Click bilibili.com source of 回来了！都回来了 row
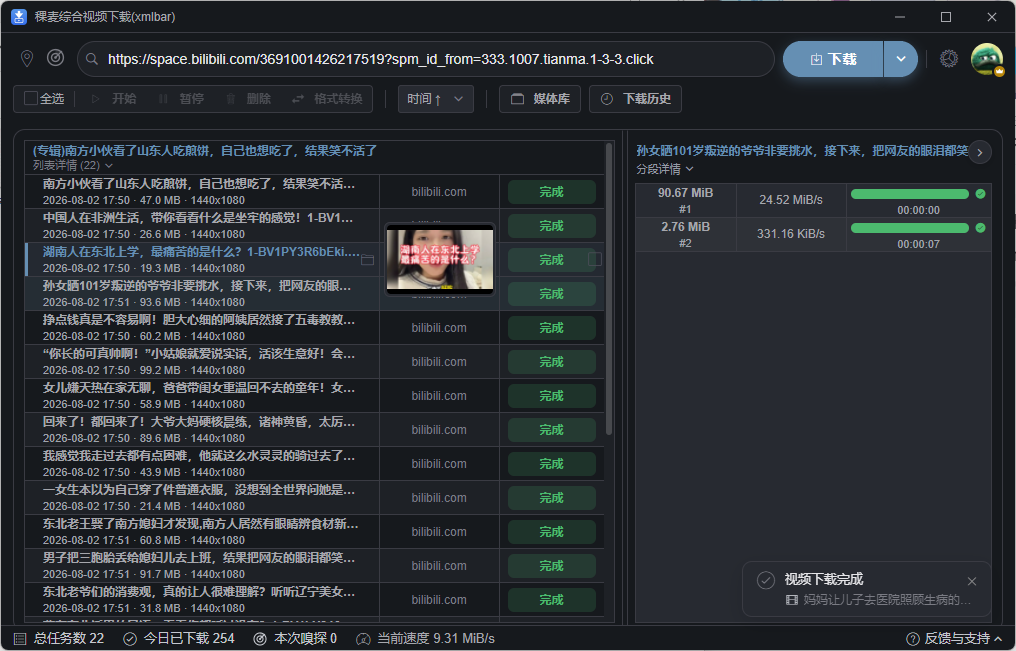Viewport: 1016px width, 651px height. (x=439, y=430)
